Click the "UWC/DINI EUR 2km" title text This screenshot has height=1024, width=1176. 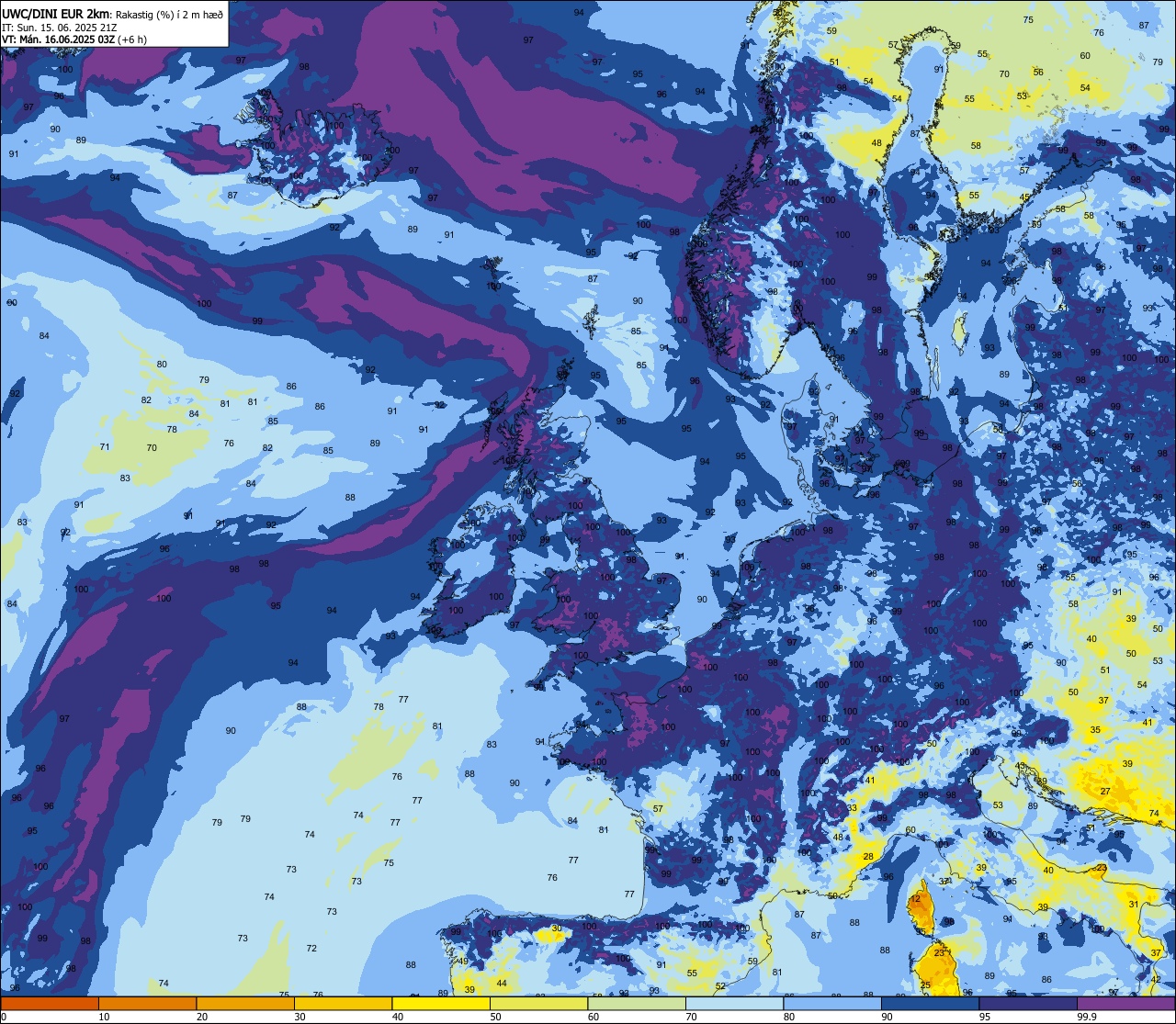(x=56, y=14)
